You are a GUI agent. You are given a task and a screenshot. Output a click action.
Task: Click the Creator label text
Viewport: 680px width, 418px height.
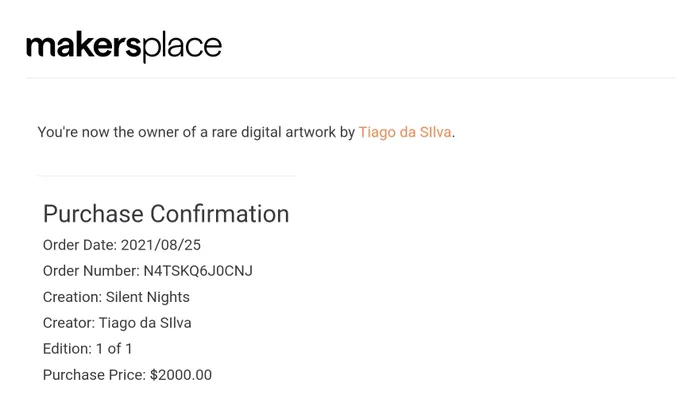pyautogui.click(x=69, y=323)
